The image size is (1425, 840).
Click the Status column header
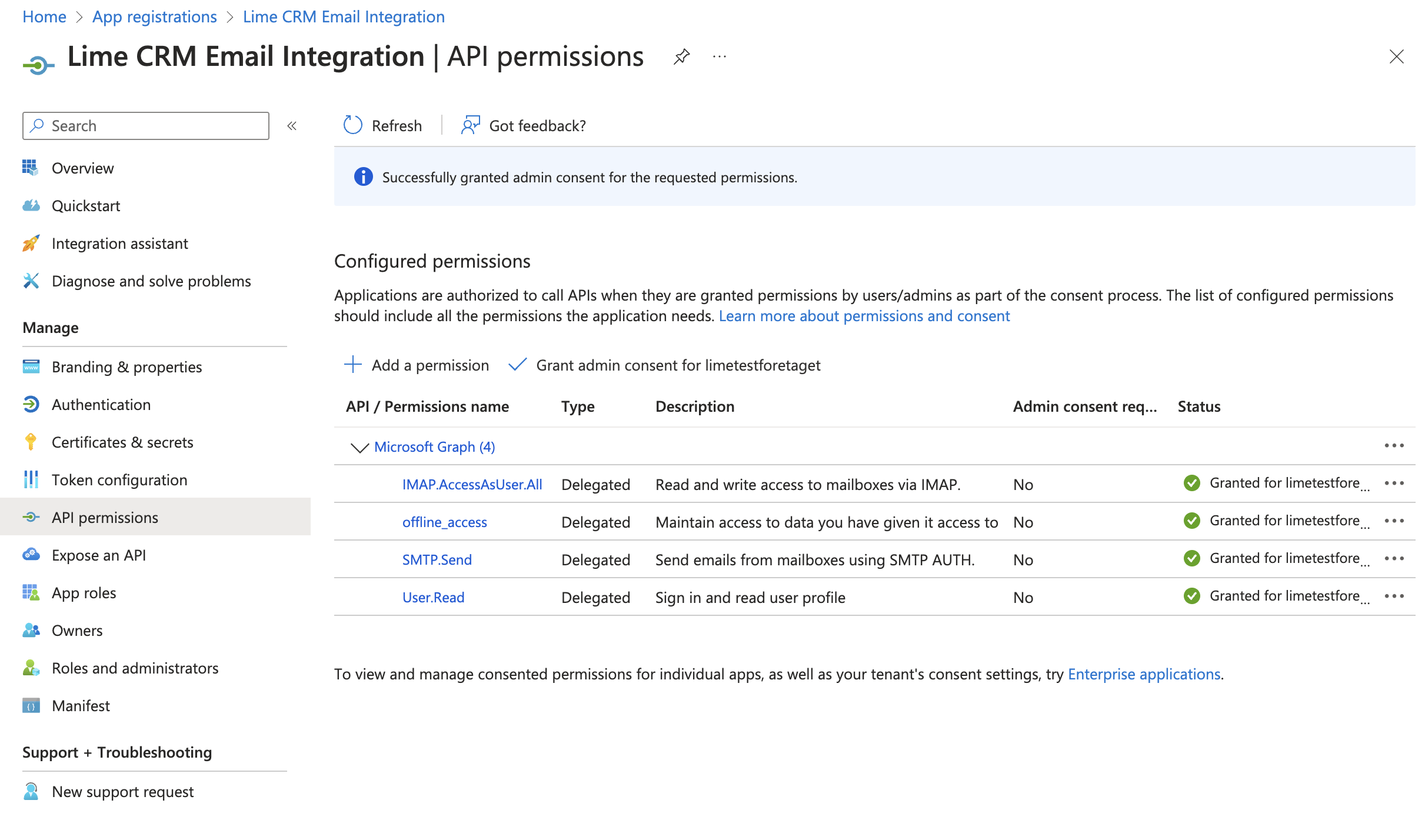click(x=1199, y=406)
